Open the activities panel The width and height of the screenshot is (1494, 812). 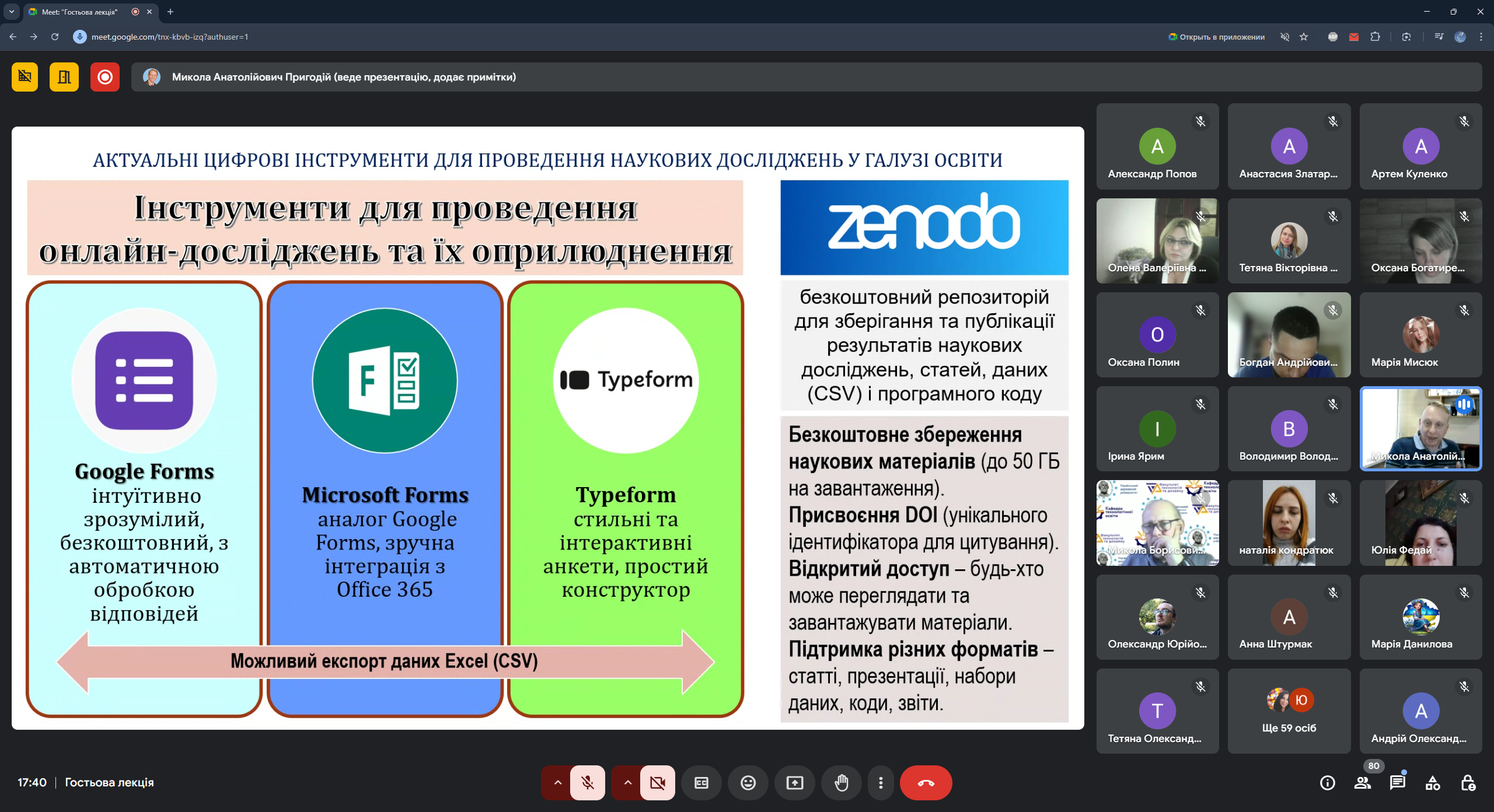tap(1433, 783)
